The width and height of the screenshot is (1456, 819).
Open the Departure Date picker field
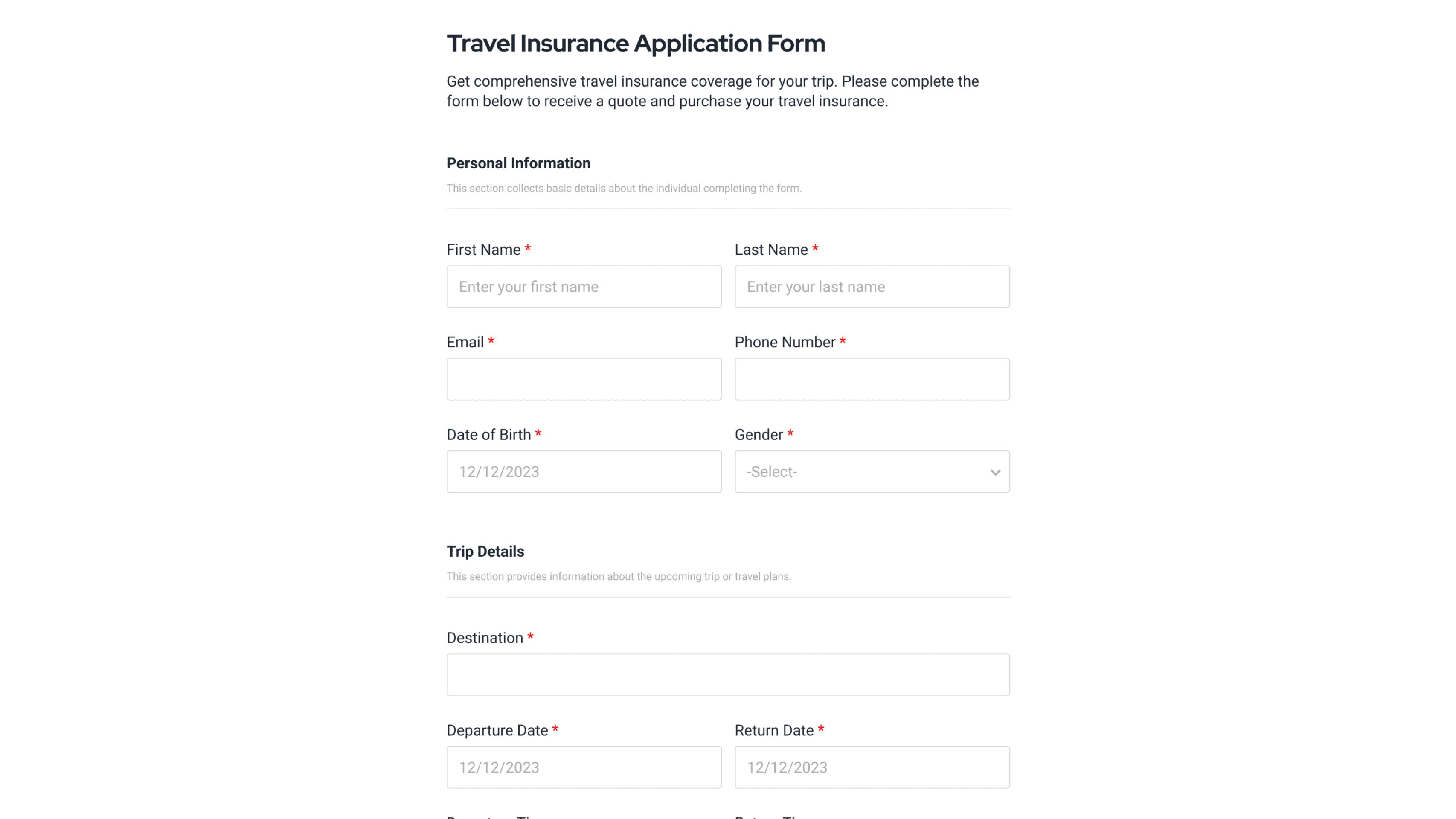584,767
